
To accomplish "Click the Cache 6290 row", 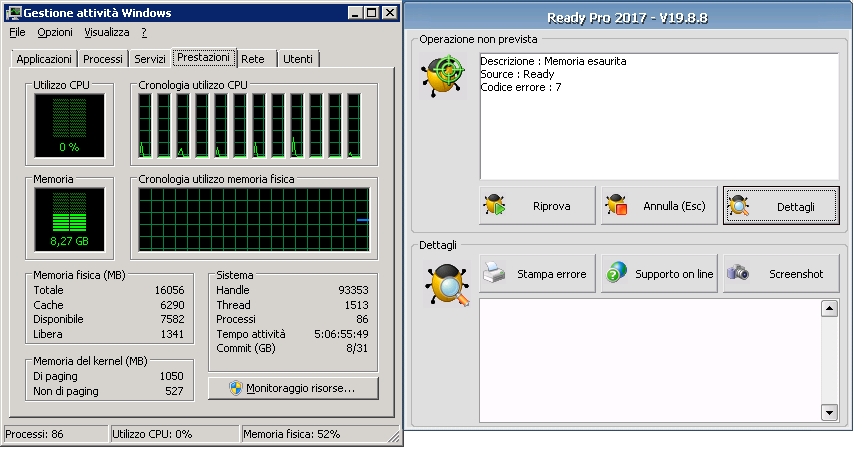I will coord(108,305).
